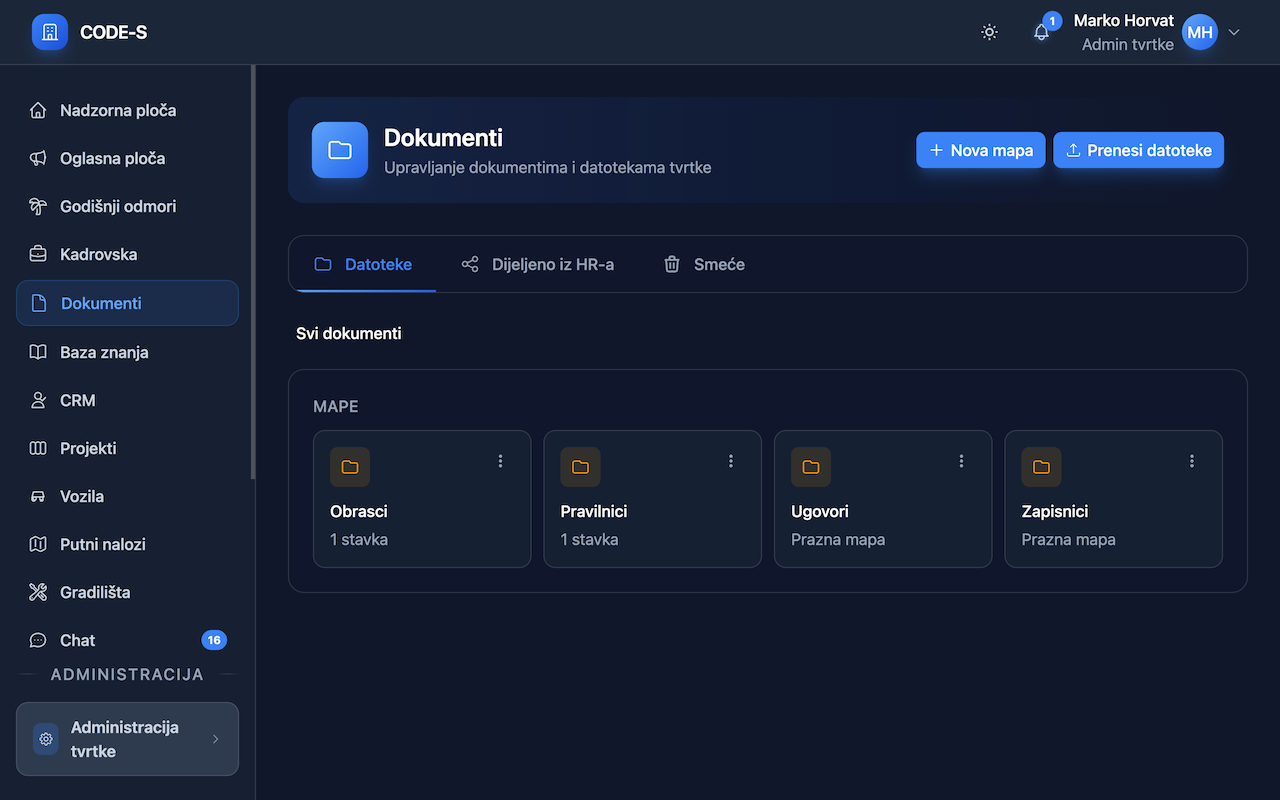Open options menu for Zapisnici folder

pyautogui.click(x=1192, y=461)
